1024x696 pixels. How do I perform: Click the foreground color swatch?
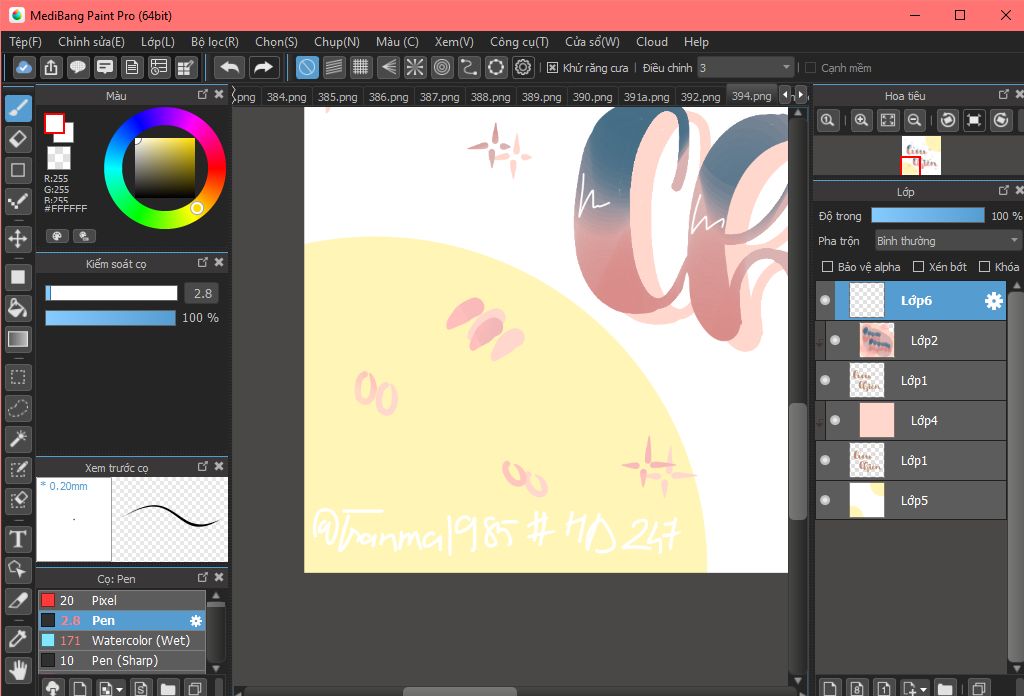[x=54, y=123]
